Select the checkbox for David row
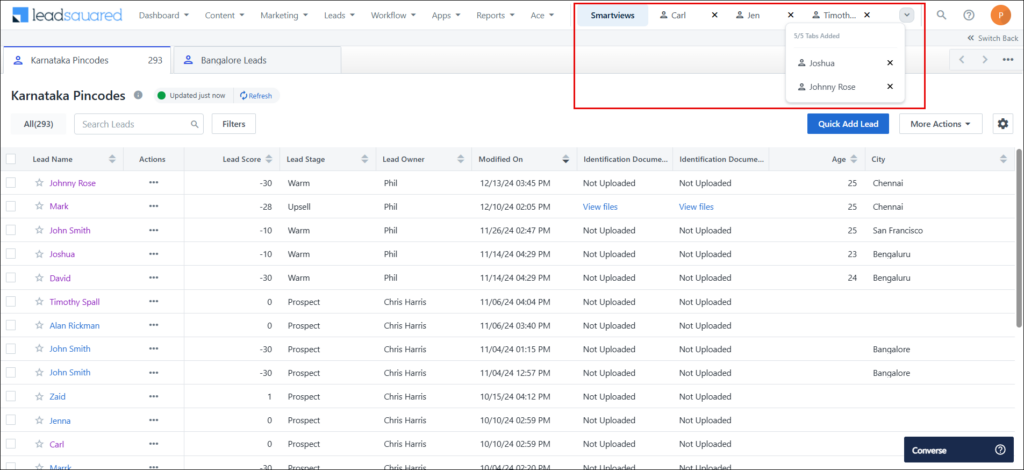Viewport: 1024px width, 470px height. click(x=11, y=278)
